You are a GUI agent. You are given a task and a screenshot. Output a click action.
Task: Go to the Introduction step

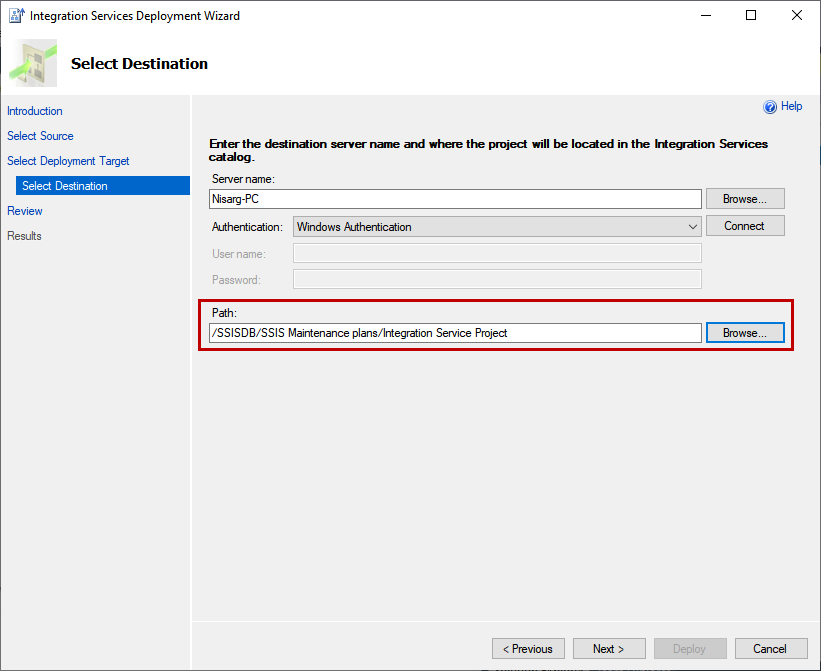pyautogui.click(x=35, y=111)
